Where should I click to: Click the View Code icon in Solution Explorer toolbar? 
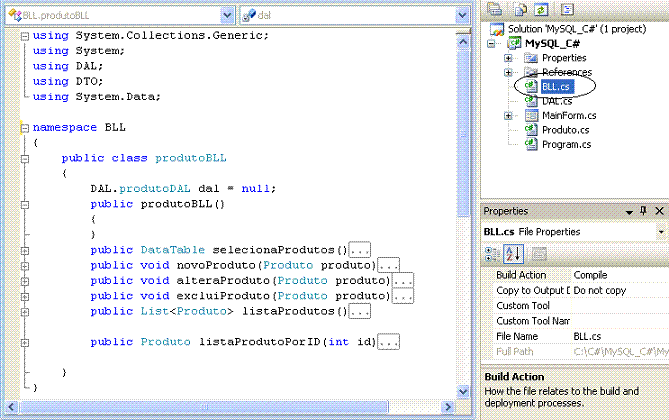click(x=567, y=9)
